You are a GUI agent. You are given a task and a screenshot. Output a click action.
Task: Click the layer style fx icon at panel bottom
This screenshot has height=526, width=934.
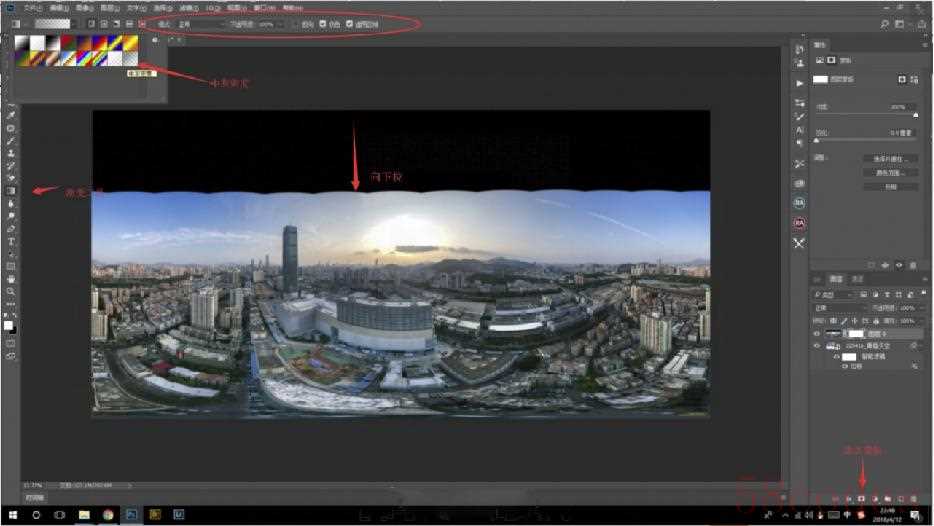click(x=848, y=499)
